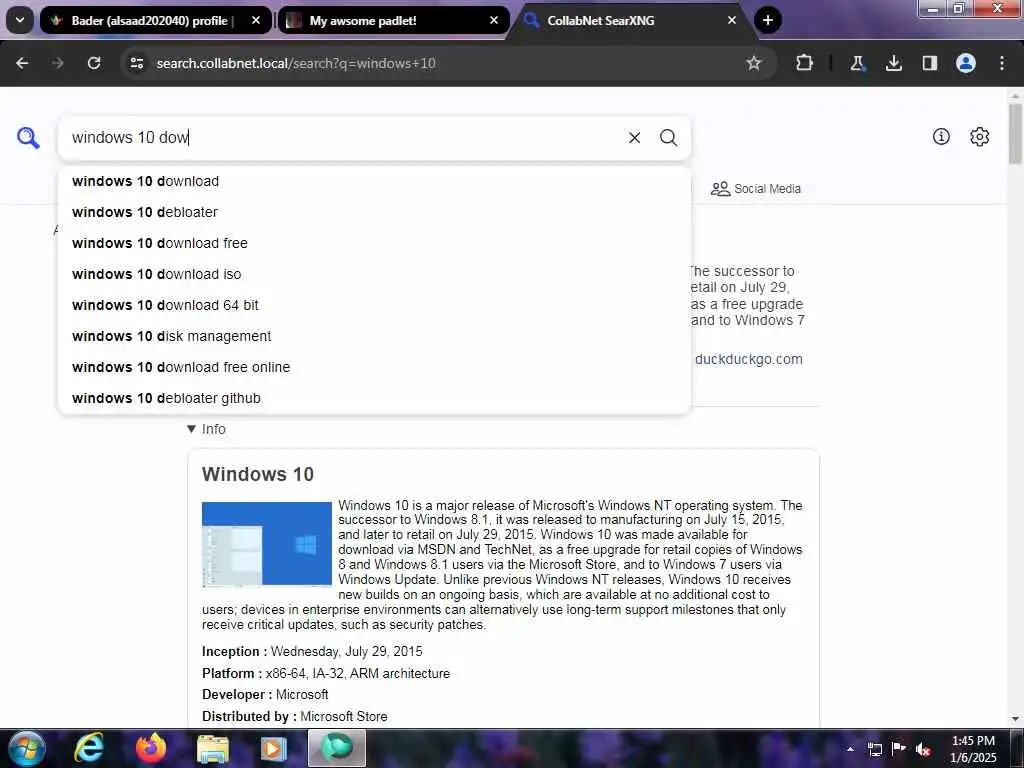Close the CollabNet SearXNG tab
This screenshot has width=1024, height=768.
tap(731, 20)
